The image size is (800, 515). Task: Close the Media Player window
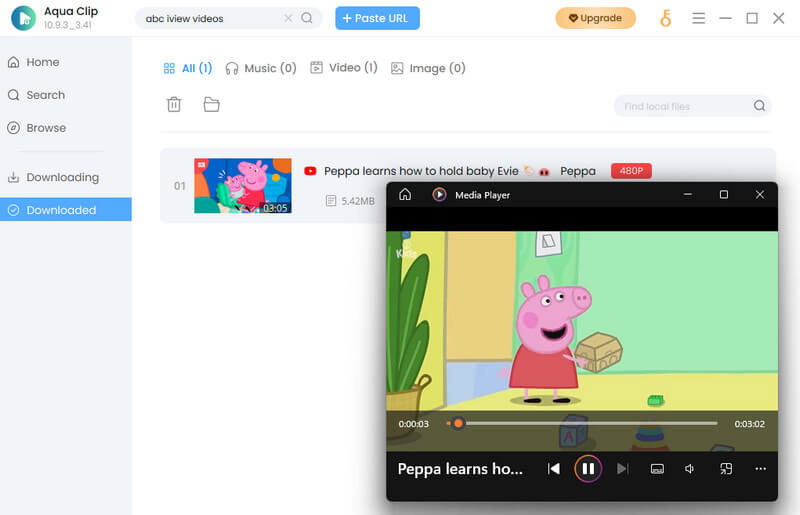click(760, 194)
